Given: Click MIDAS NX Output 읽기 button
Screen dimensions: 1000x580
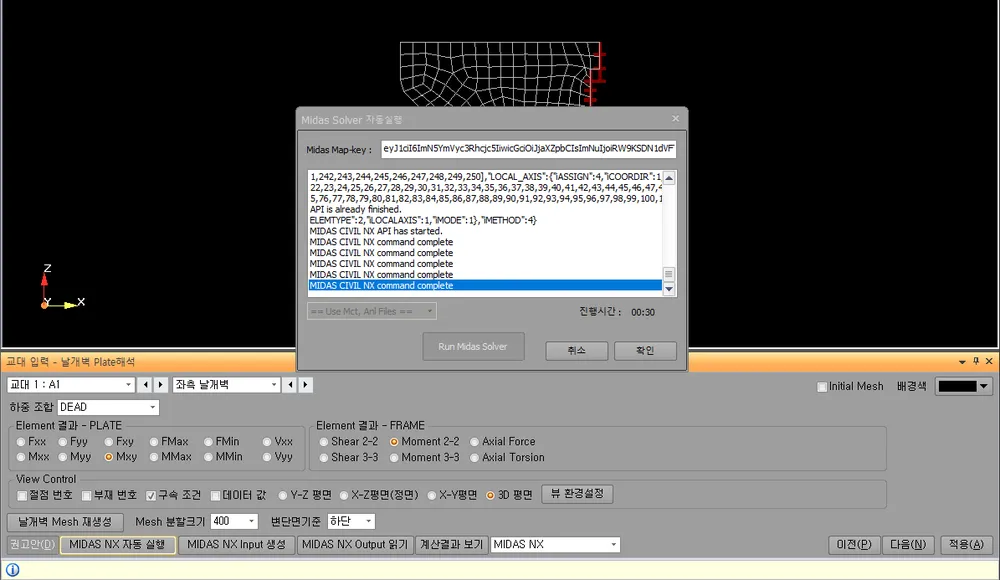Looking at the screenshot, I should pos(355,544).
